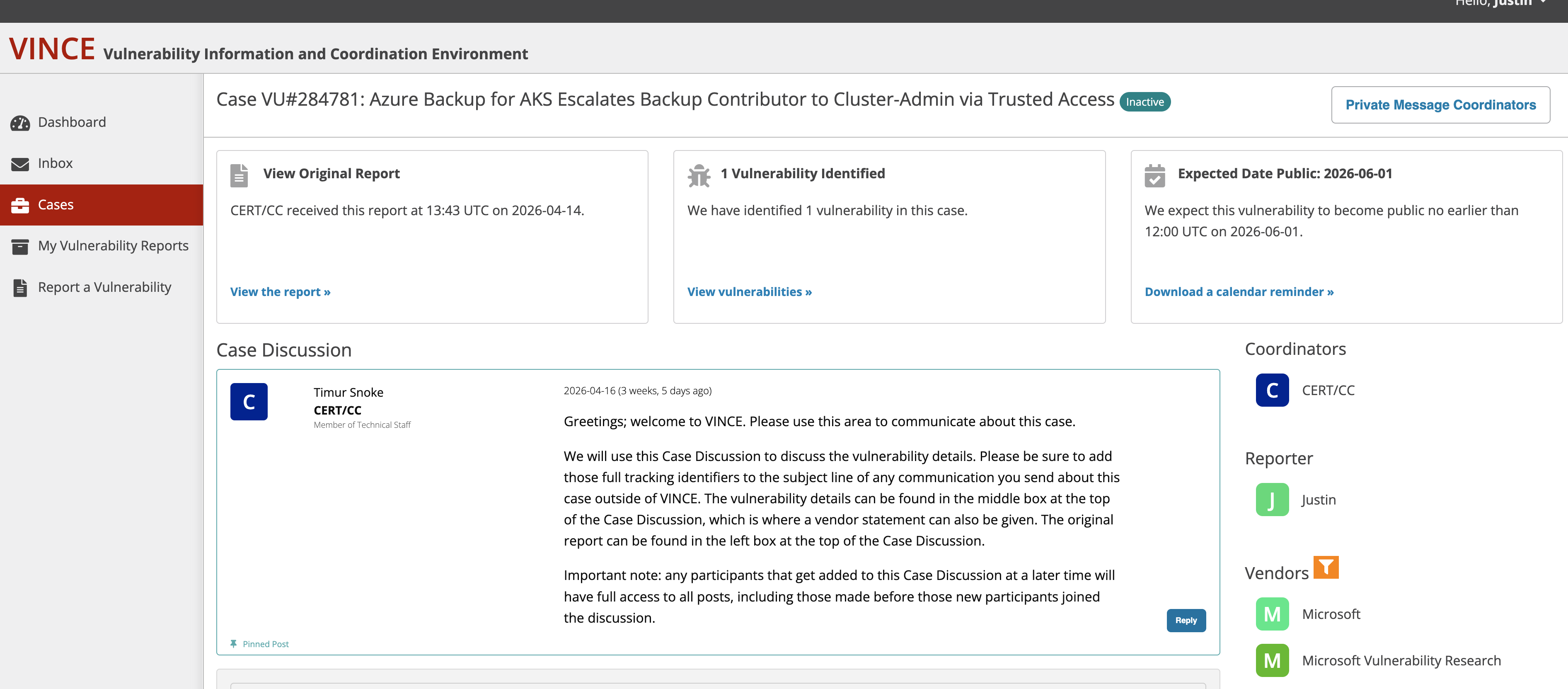Click the calendar check icon

(x=1155, y=175)
